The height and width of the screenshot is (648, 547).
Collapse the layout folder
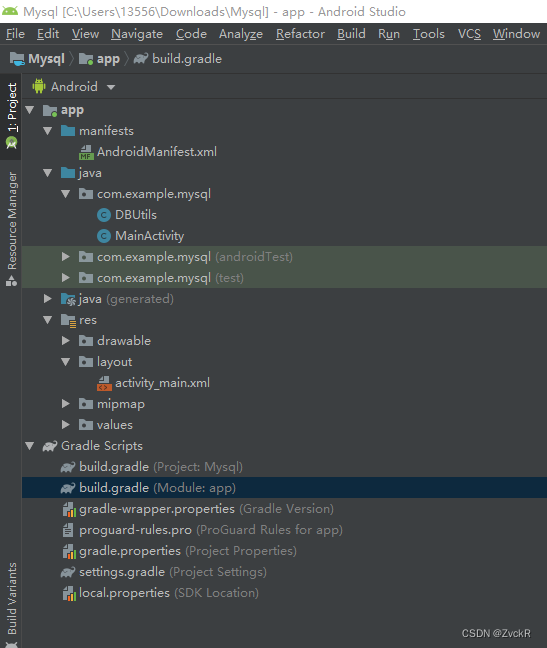(x=66, y=362)
